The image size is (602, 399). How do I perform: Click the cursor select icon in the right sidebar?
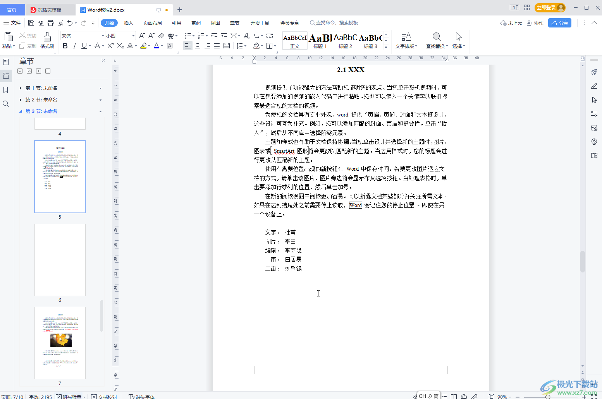click(594, 100)
